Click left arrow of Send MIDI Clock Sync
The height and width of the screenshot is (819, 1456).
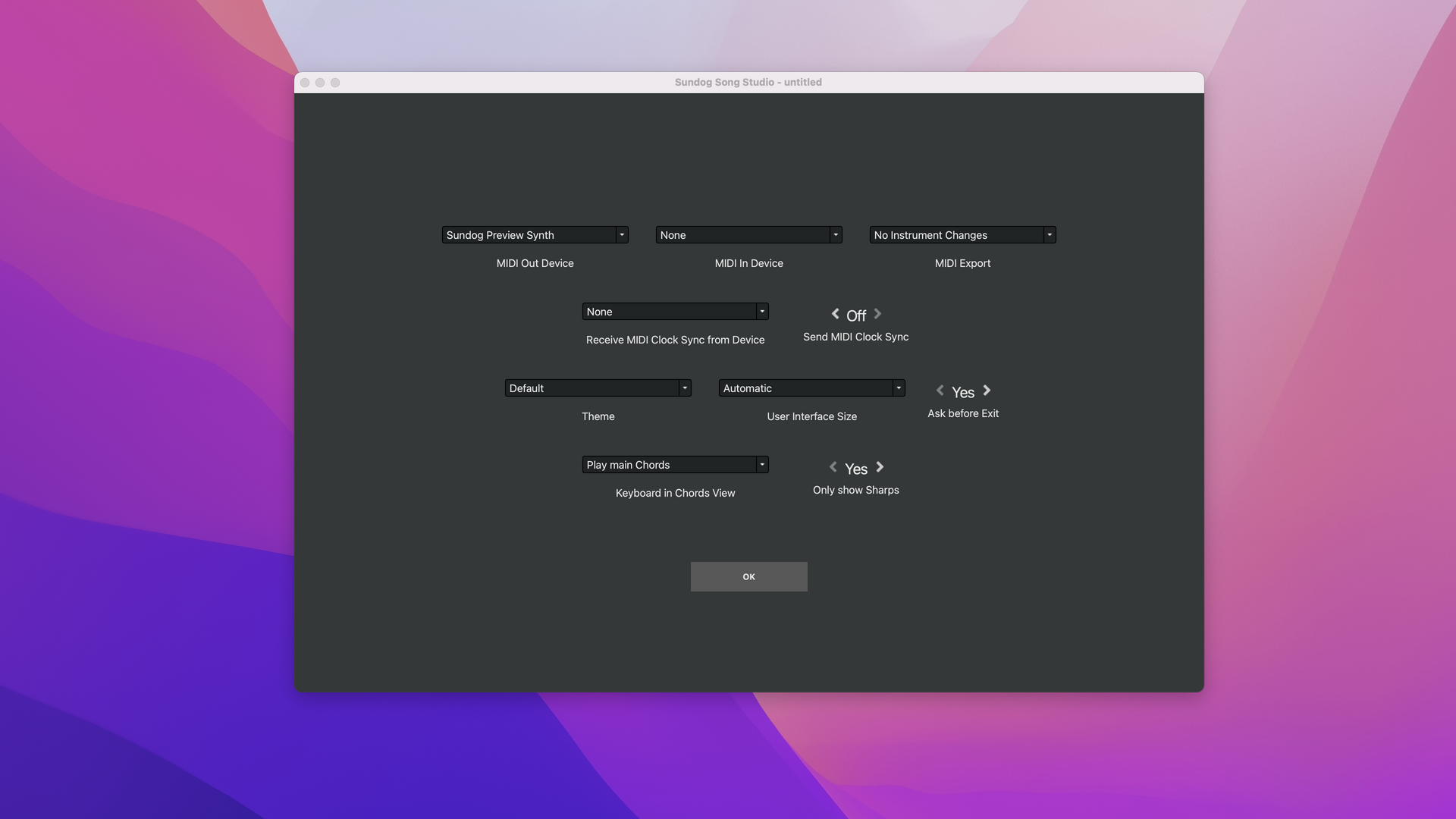[x=835, y=314]
